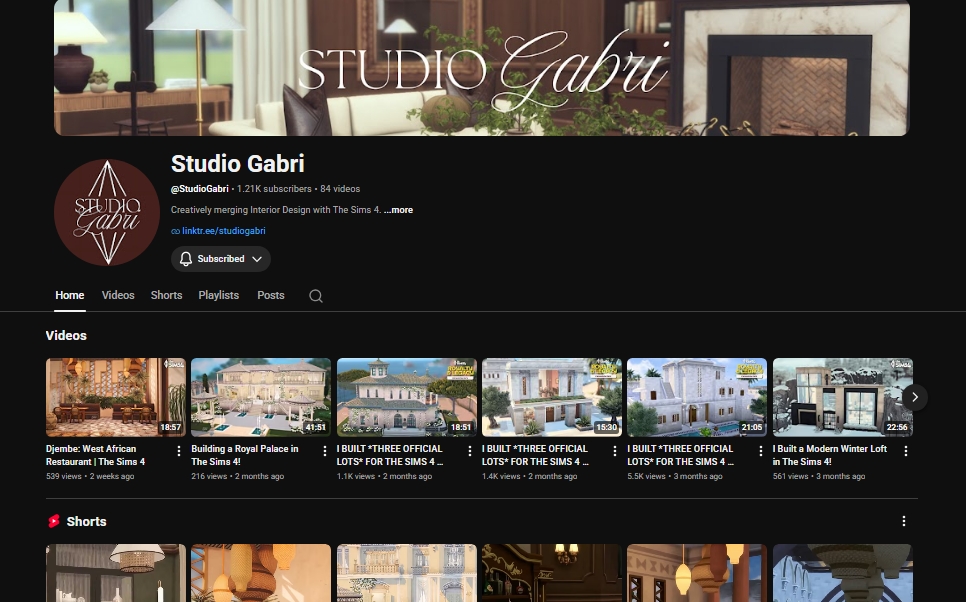Screen dimensions: 966x602
Task: Click the red Shorts logo icon
Action: point(54,521)
